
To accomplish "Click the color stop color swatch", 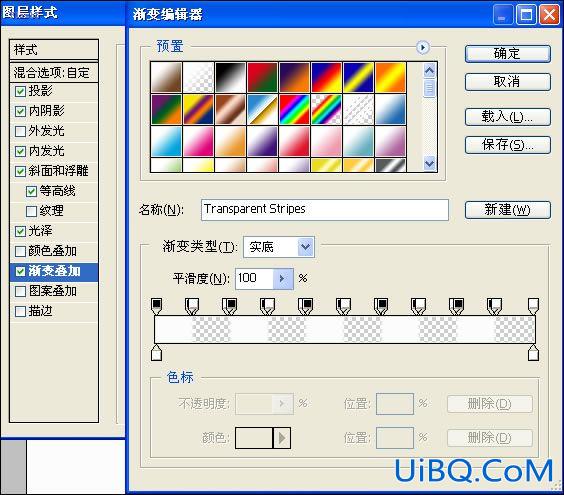I will [x=254, y=438].
